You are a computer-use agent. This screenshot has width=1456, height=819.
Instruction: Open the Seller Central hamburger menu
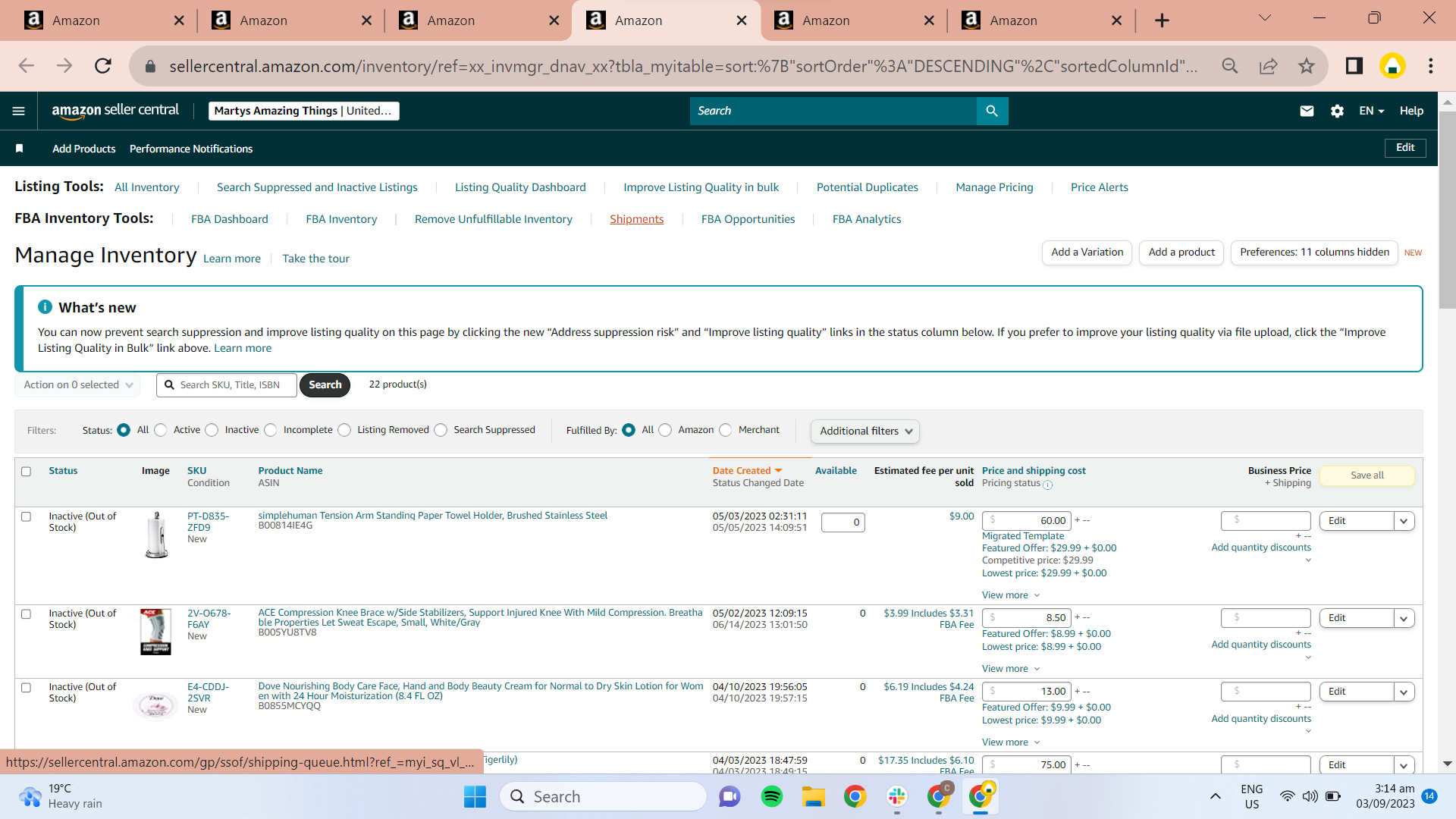pyautogui.click(x=19, y=111)
